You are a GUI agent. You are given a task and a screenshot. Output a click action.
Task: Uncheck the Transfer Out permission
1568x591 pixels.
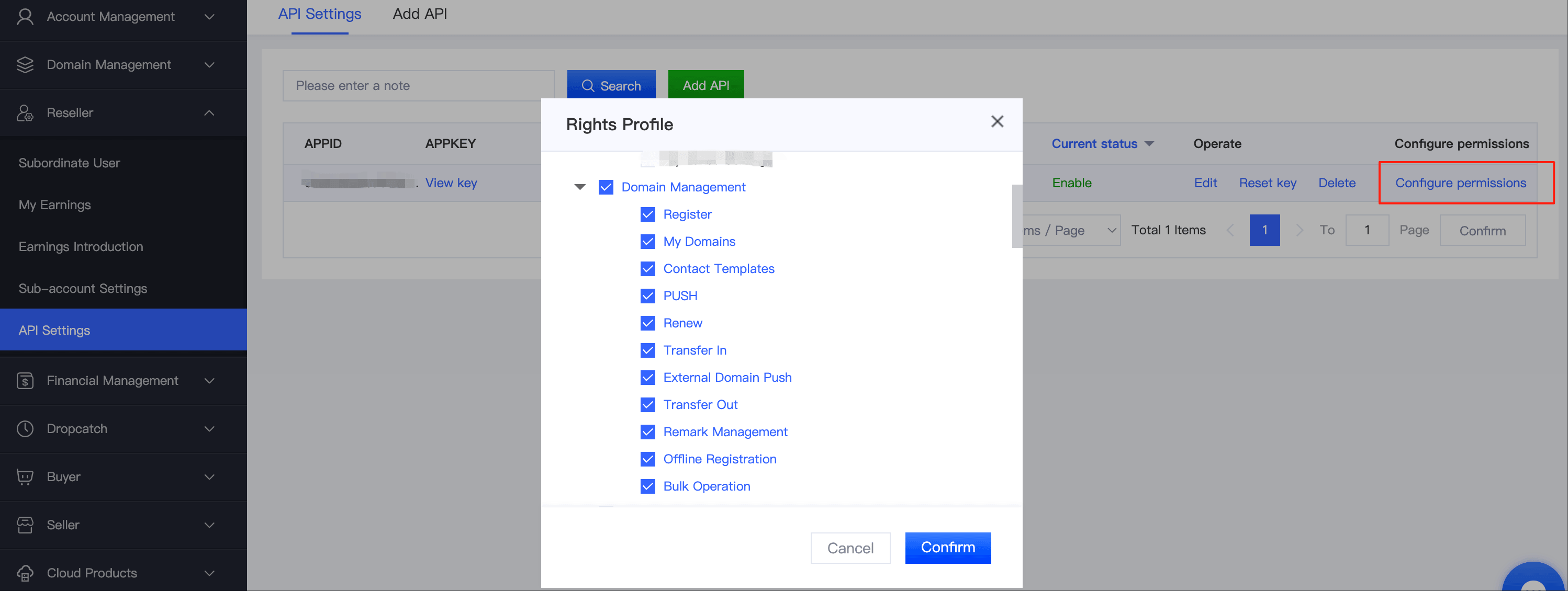click(x=647, y=405)
